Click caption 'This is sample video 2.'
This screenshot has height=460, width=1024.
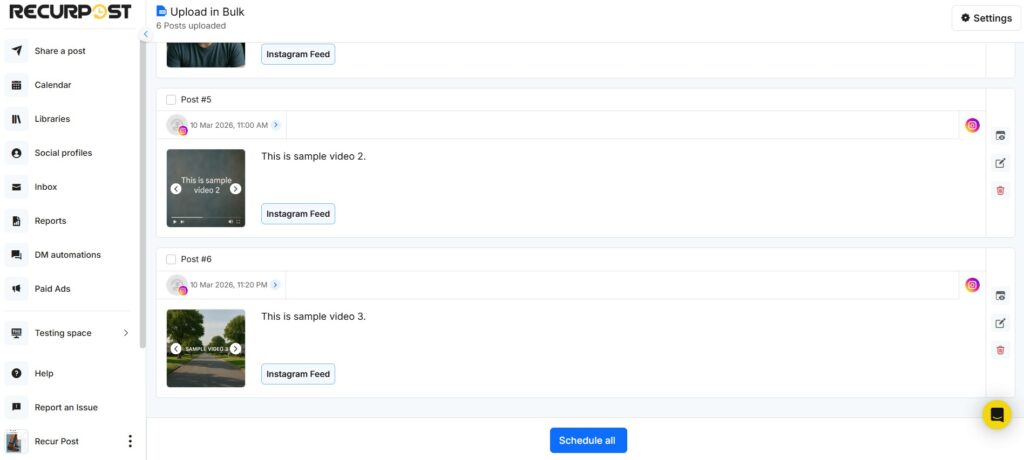[313, 156]
